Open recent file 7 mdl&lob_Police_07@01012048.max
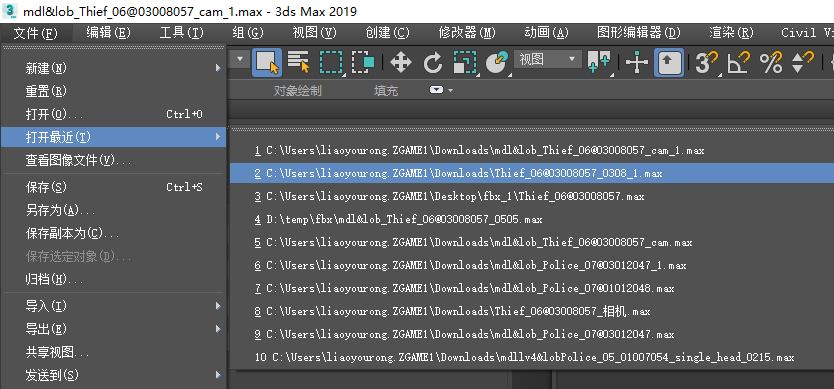The width and height of the screenshot is (834, 389). [x=532, y=288]
